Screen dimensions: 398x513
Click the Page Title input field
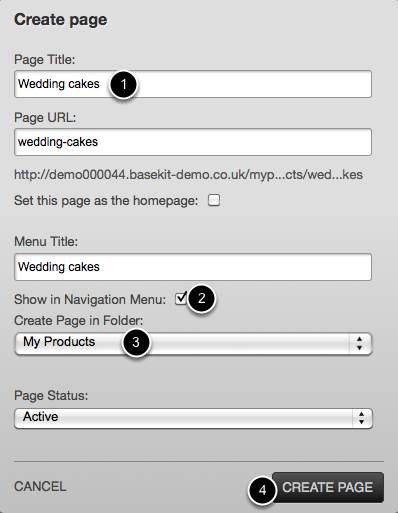click(193, 84)
